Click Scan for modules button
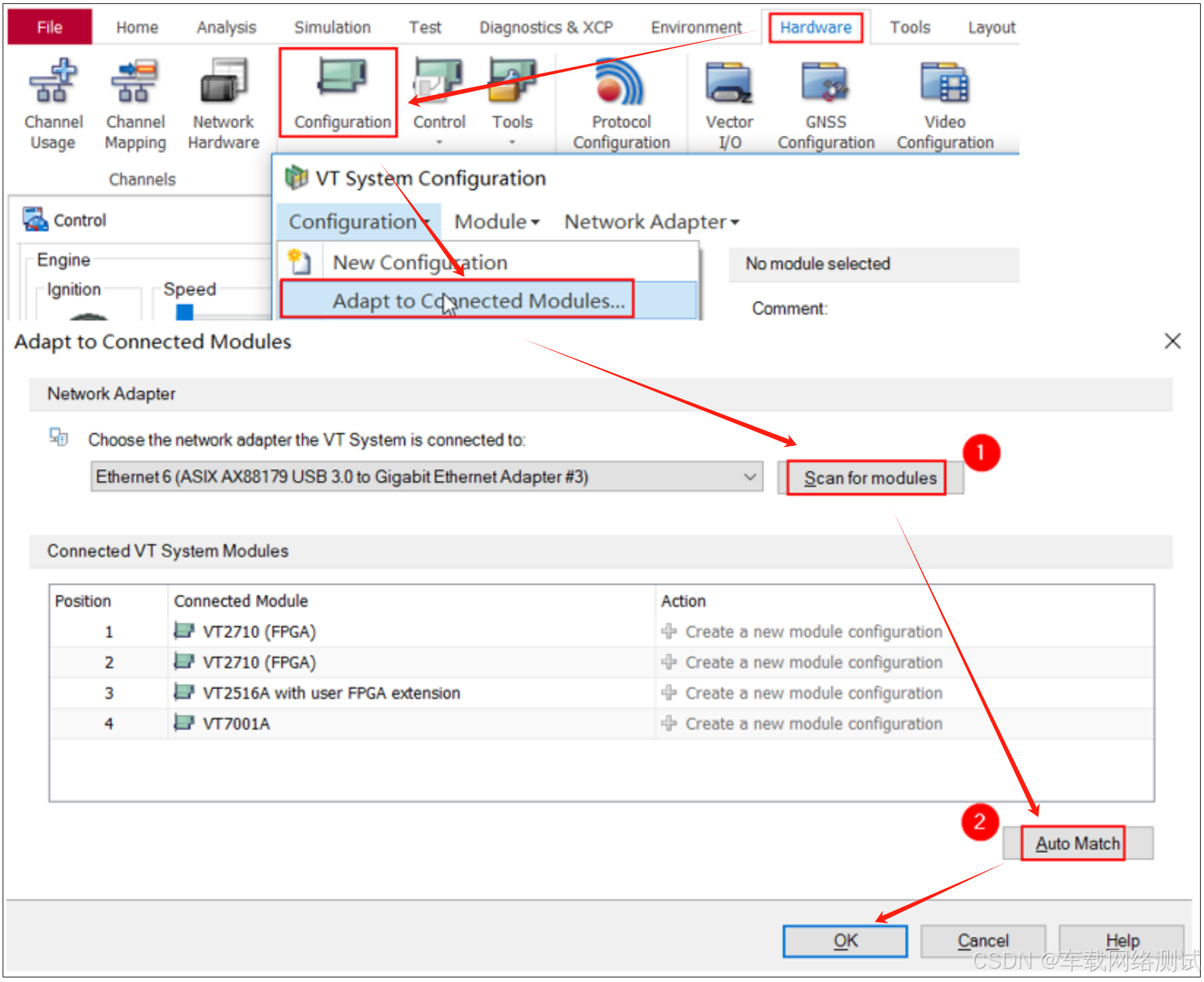1204x982 pixels. pyautogui.click(x=870, y=477)
